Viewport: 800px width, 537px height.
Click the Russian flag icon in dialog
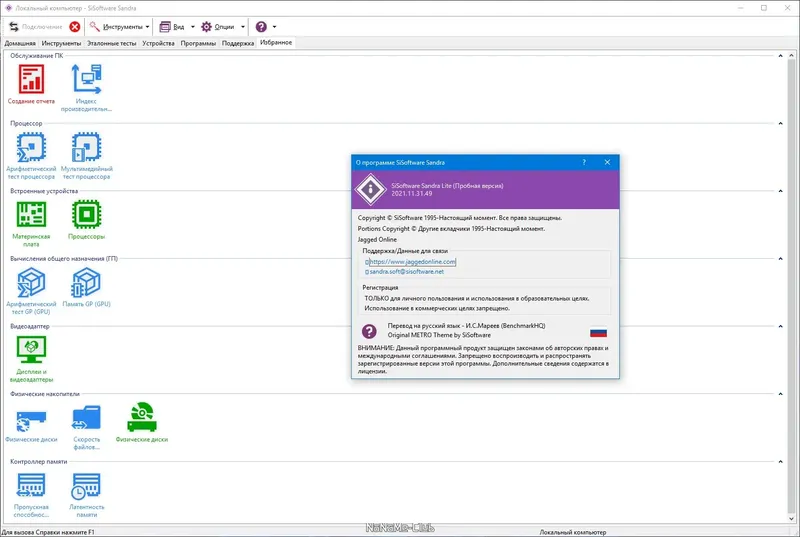tap(598, 333)
